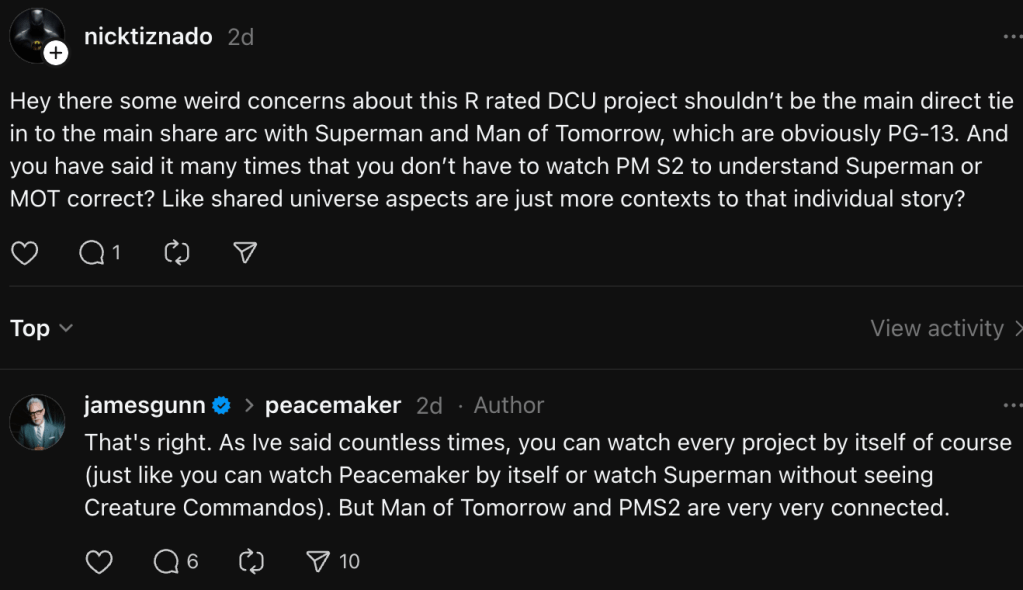Share nicktiznado's post via paper plane icon

245,253
